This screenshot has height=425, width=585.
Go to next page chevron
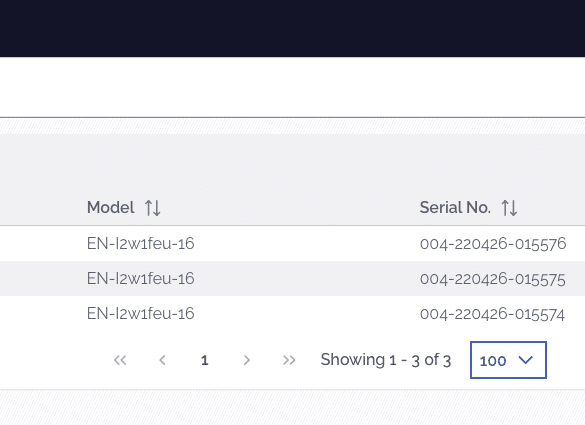coord(247,360)
